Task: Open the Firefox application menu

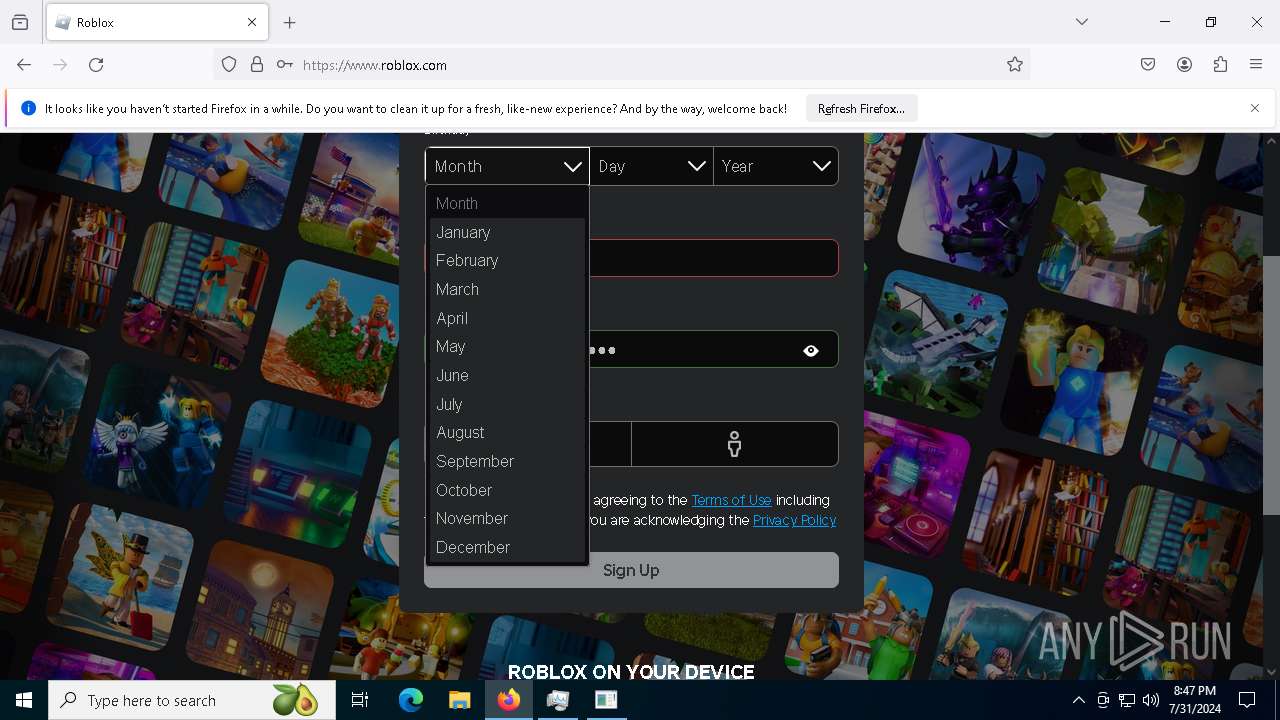Action: [x=1256, y=65]
